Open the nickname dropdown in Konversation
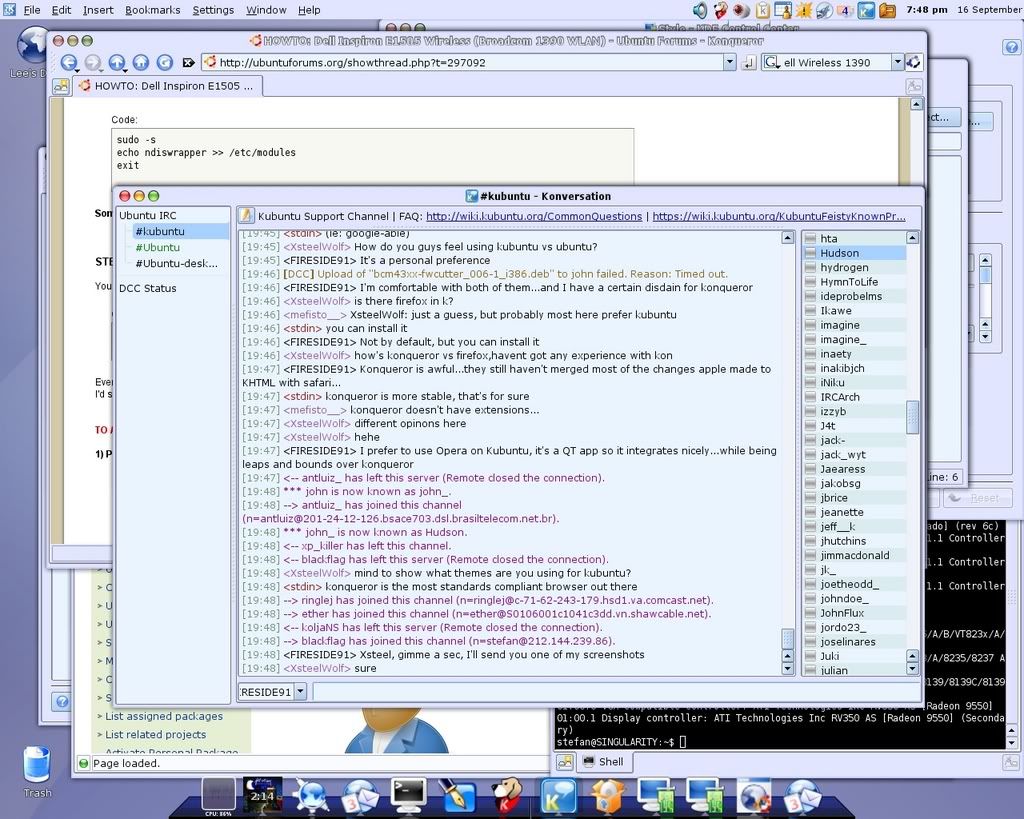Viewport: 1024px width, 819px height. tap(300, 691)
